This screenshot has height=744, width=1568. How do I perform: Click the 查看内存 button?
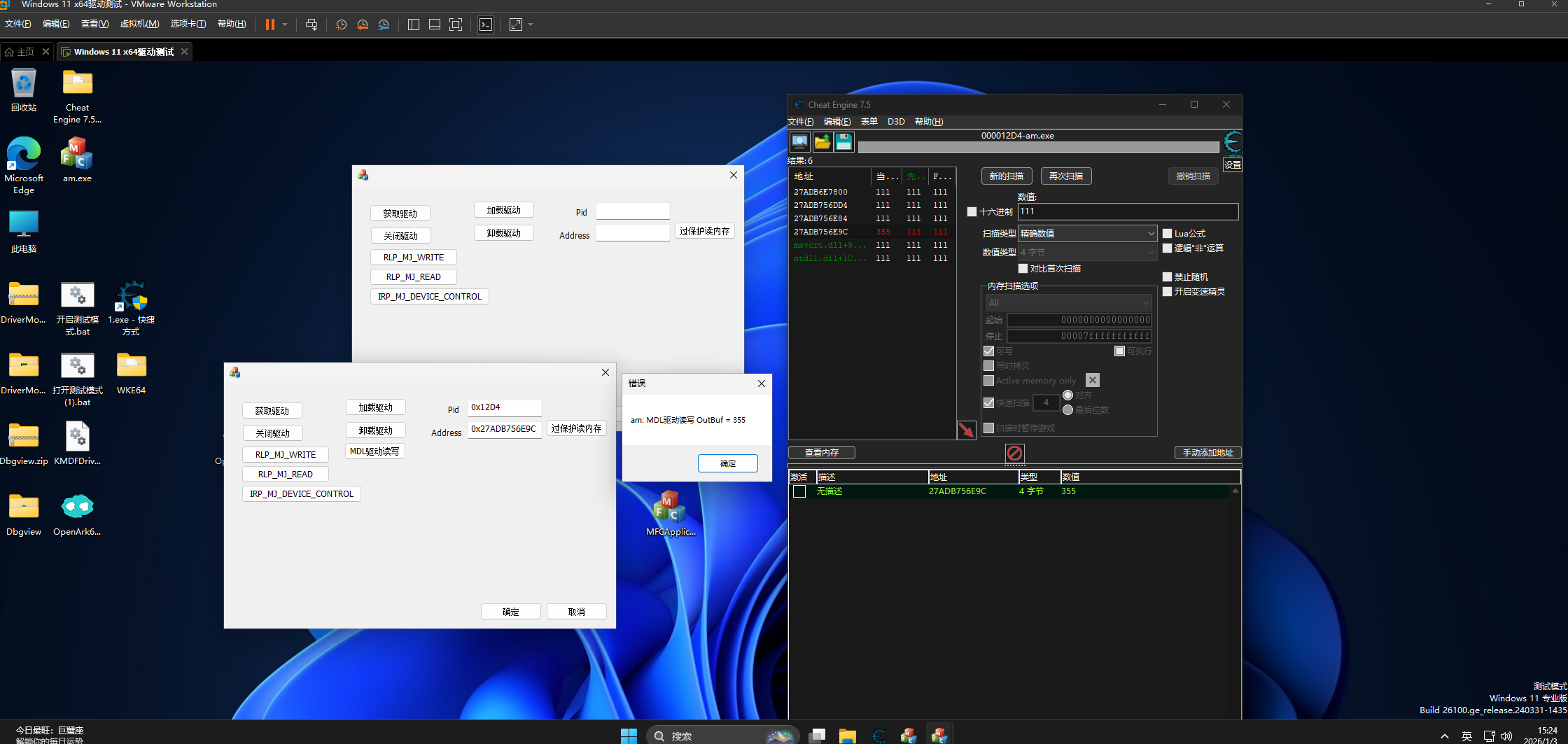tap(822, 452)
